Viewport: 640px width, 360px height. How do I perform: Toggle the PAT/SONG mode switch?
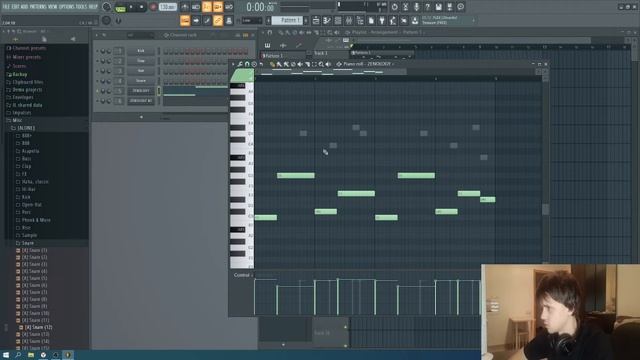(x=121, y=7)
